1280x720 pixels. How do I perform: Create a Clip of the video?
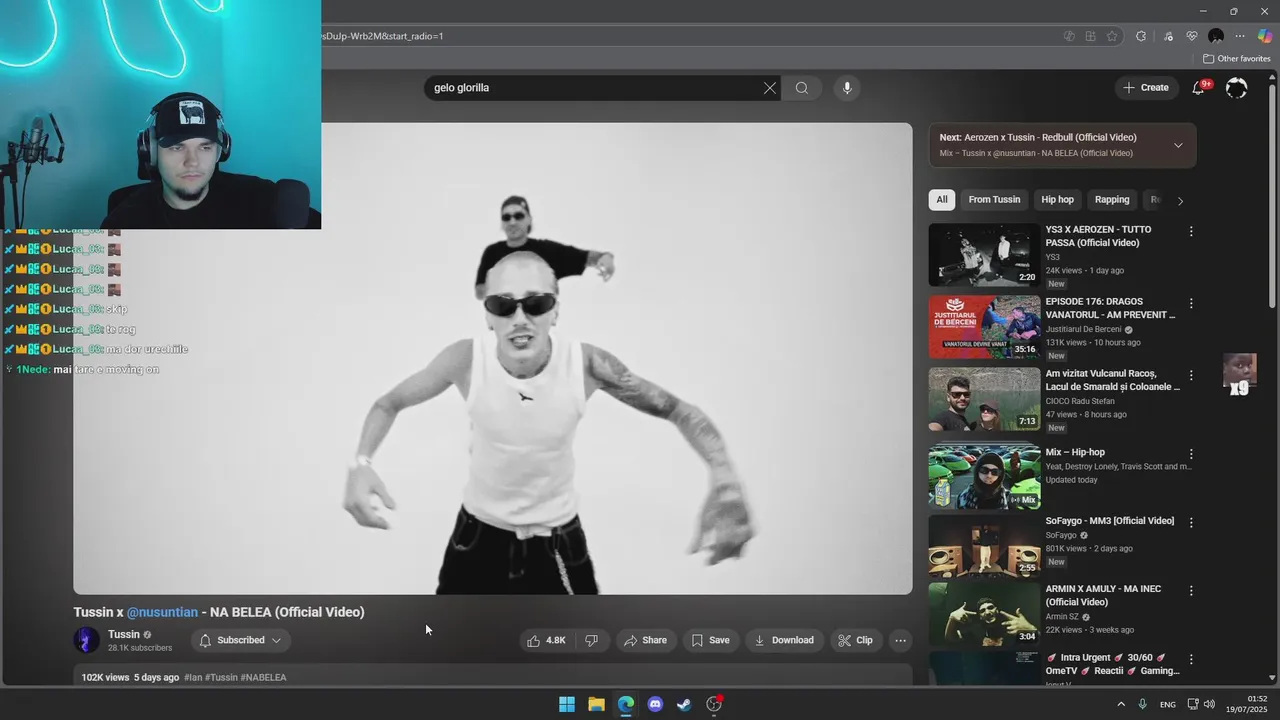(855, 640)
